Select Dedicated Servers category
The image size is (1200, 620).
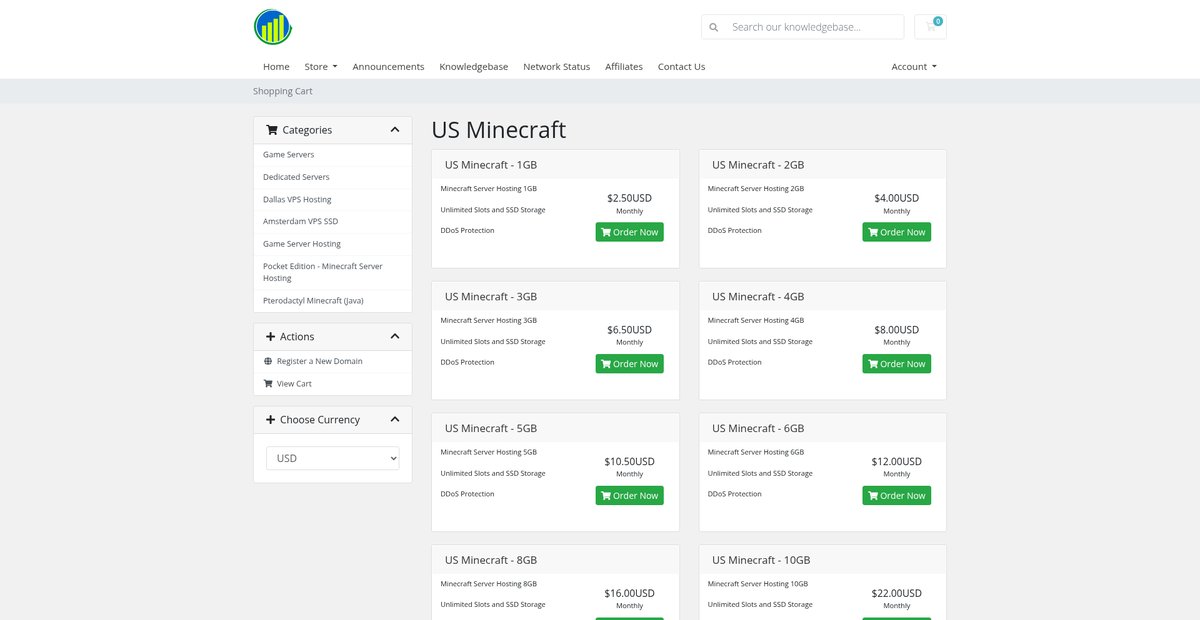[332, 177]
